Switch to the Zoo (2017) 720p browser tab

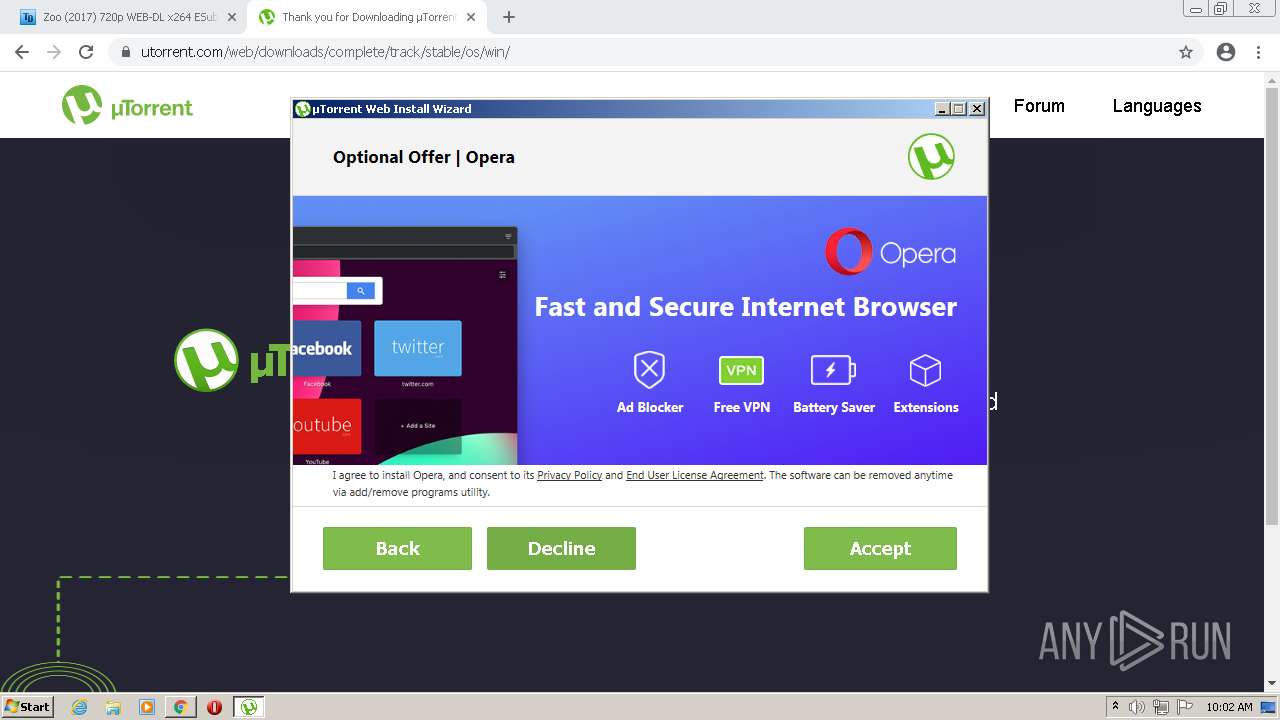click(x=128, y=17)
